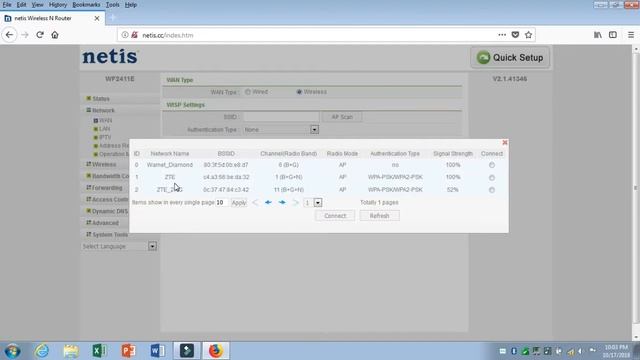Bookmark this page with the star
The height and width of the screenshot is (360, 640).
tap(529, 35)
